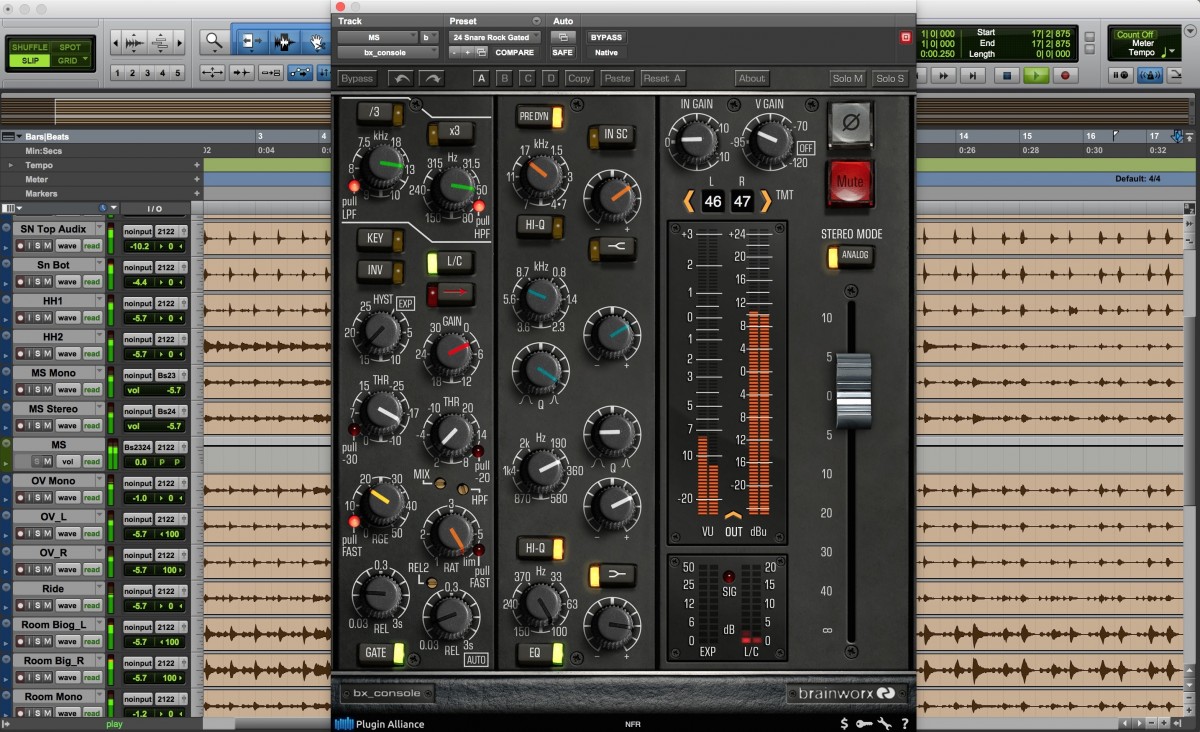Image resolution: width=1200 pixels, height=732 pixels.
Task: Open the bx_console plugin selector dropdown
Action: click(388, 52)
